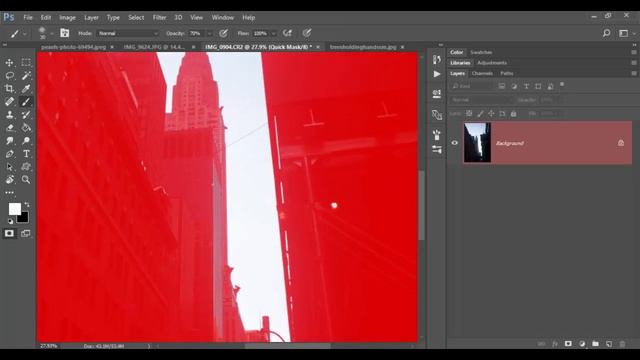The width and height of the screenshot is (640, 360).
Task: Switch to the Paths tab
Action: click(507, 73)
